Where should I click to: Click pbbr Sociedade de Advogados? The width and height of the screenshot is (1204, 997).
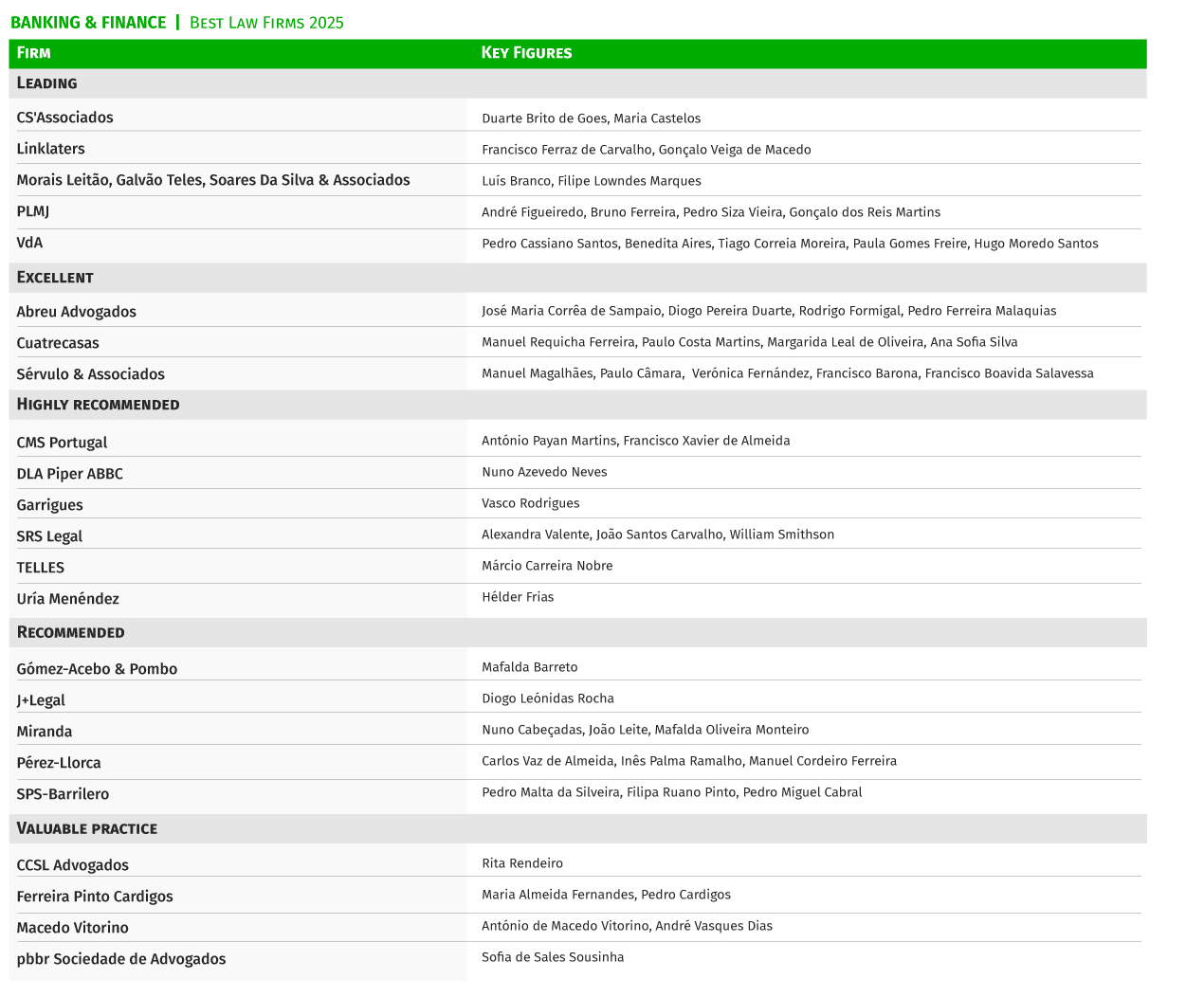[121, 959]
